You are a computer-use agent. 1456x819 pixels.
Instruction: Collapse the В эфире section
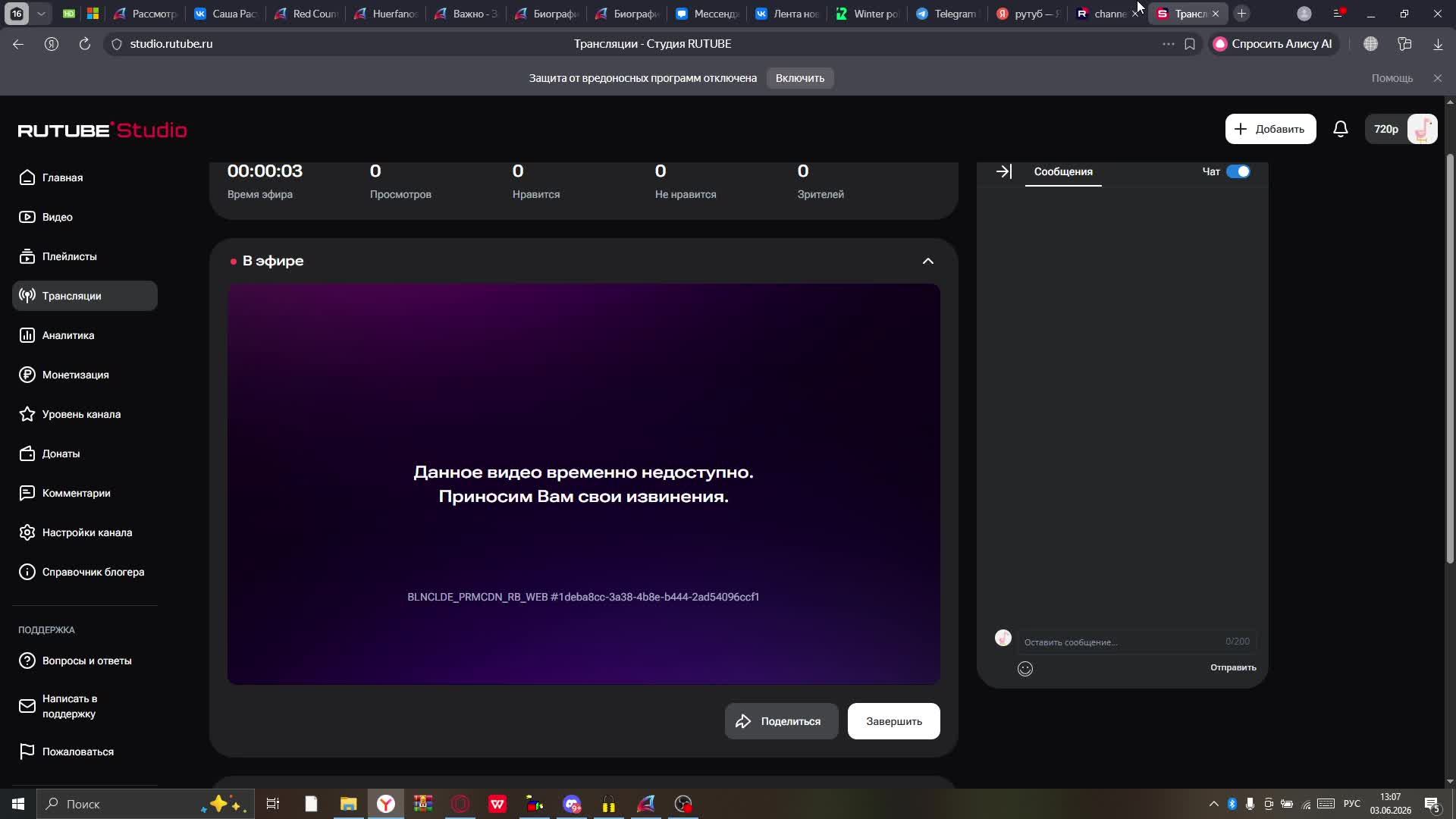[x=927, y=261]
